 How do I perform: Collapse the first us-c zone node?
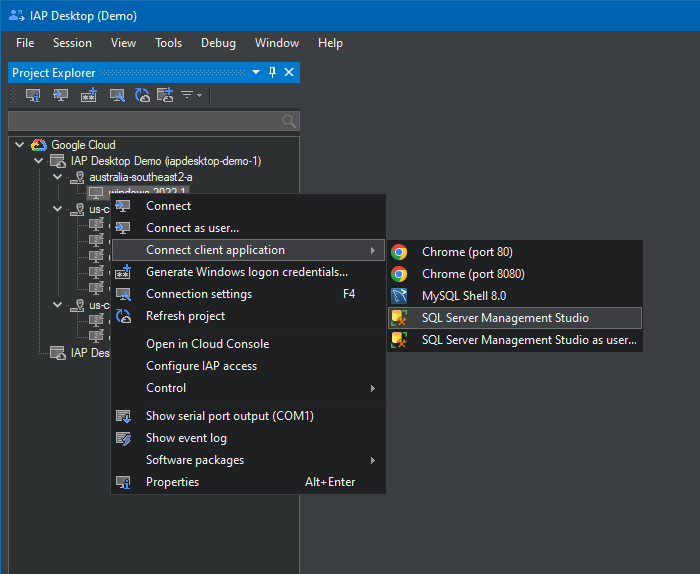(x=58, y=208)
